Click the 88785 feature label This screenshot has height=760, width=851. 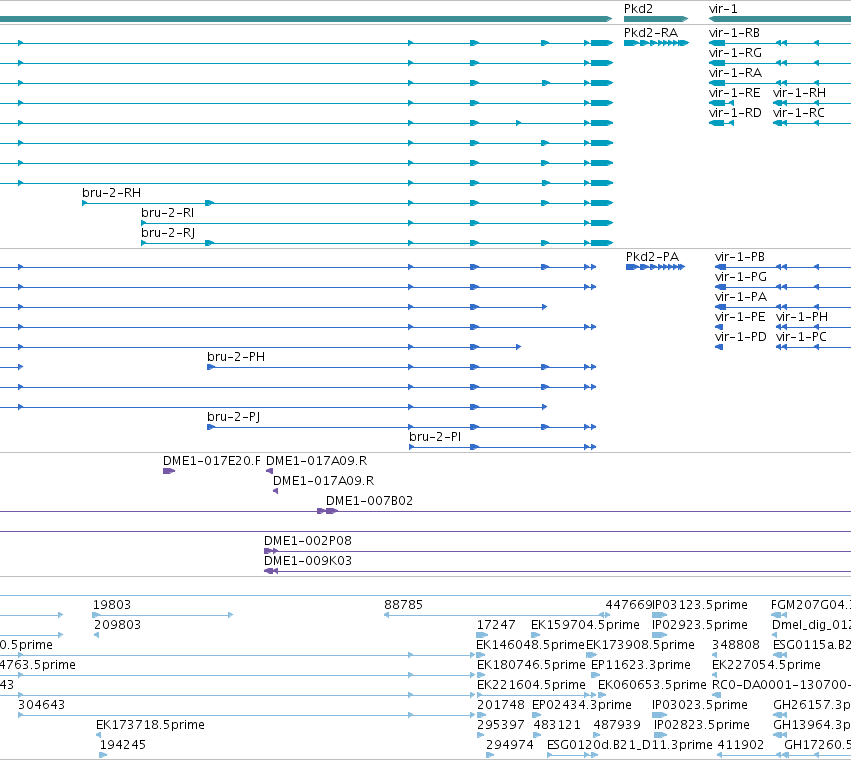[x=403, y=605]
